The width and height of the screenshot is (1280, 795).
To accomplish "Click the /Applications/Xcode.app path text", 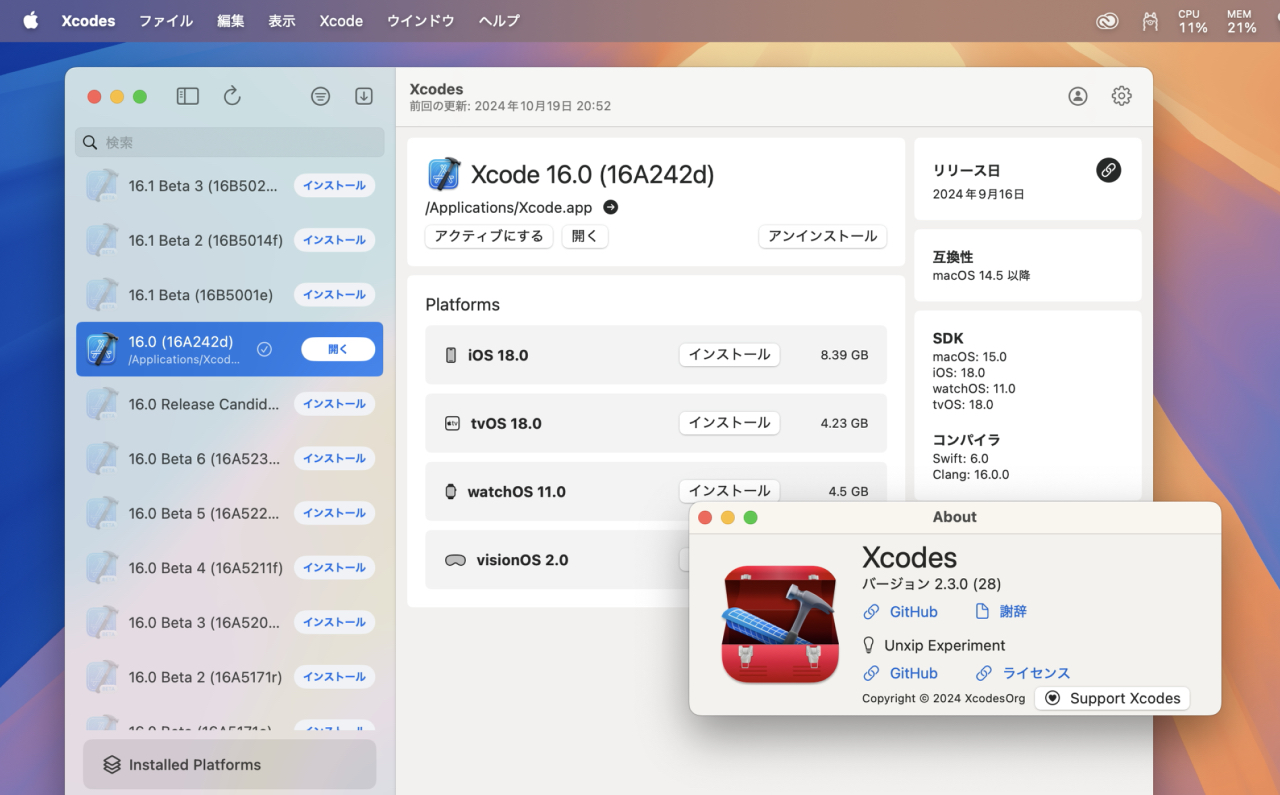I will [x=509, y=208].
